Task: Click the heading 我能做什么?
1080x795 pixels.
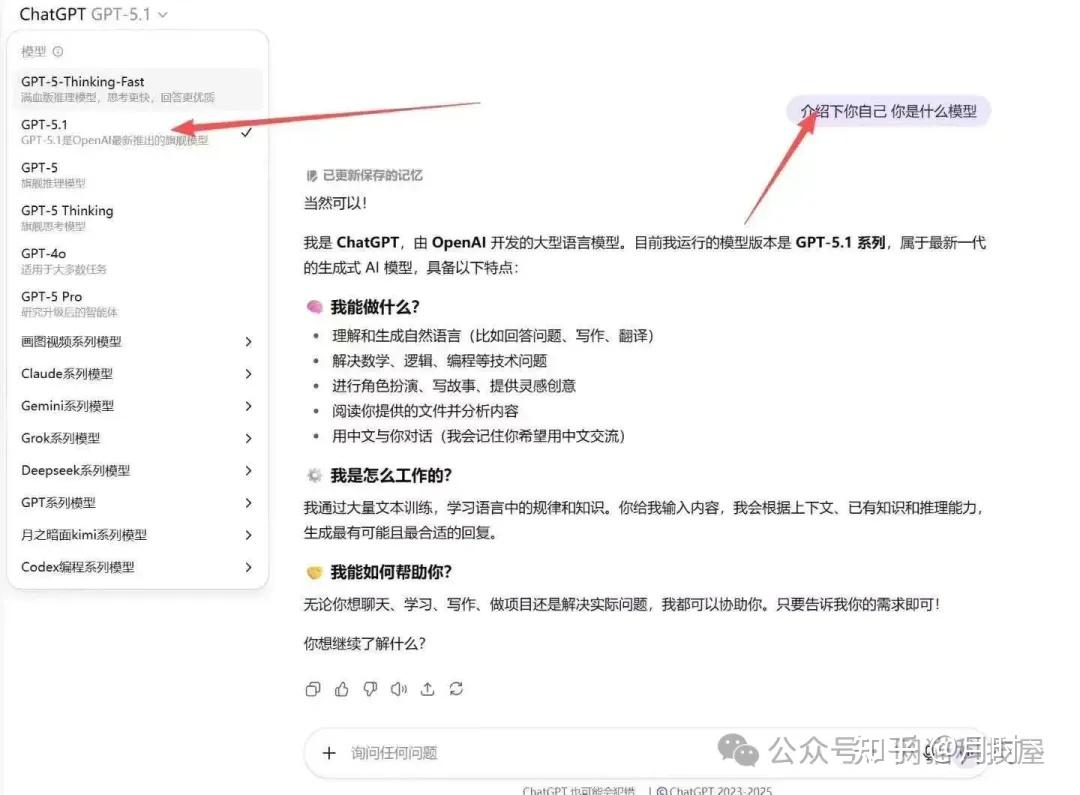Action: click(375, 307)
